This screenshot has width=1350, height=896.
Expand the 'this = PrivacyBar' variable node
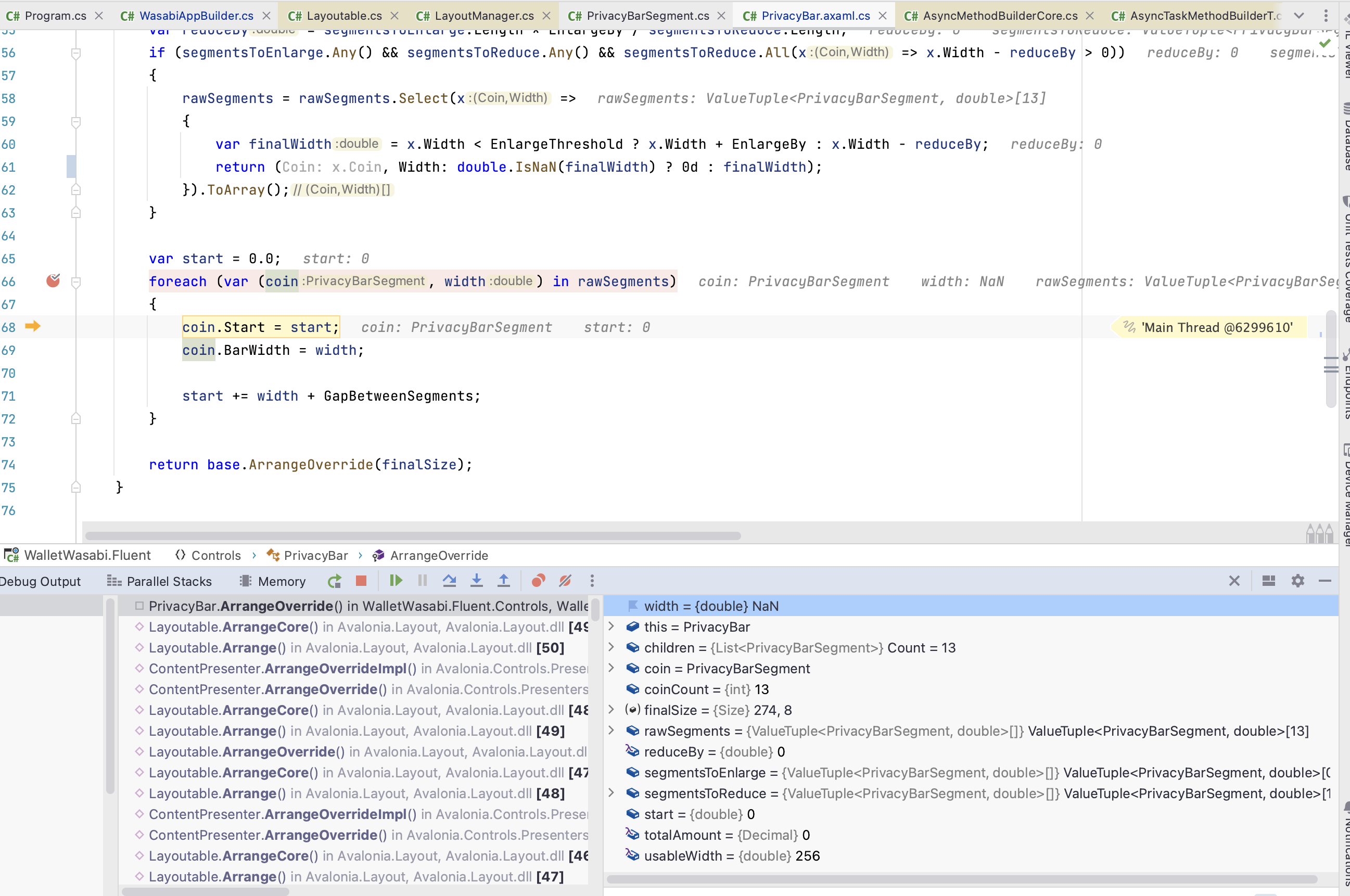point(612,627)
